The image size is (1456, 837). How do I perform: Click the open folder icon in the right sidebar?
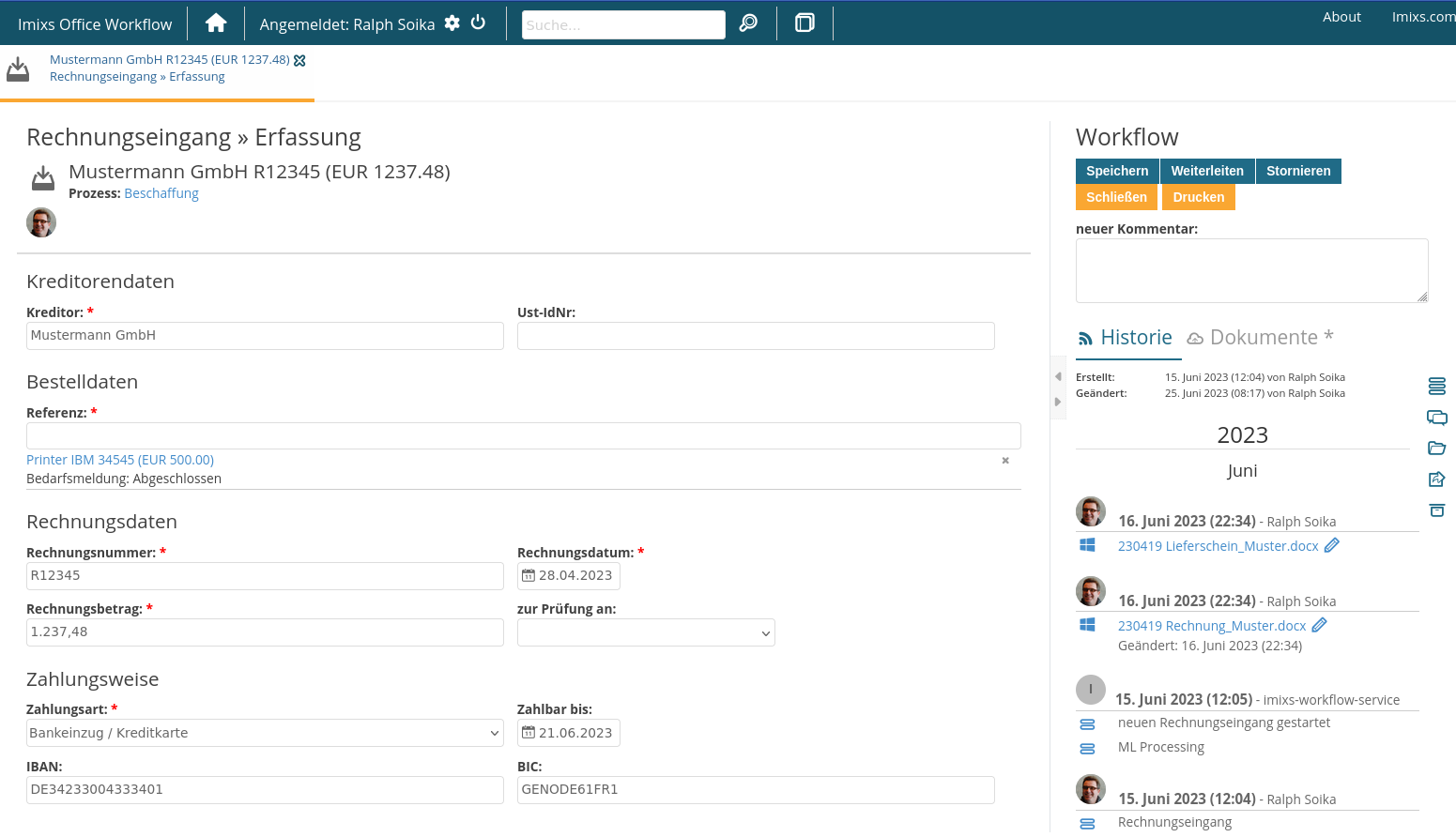[1436, 449]
